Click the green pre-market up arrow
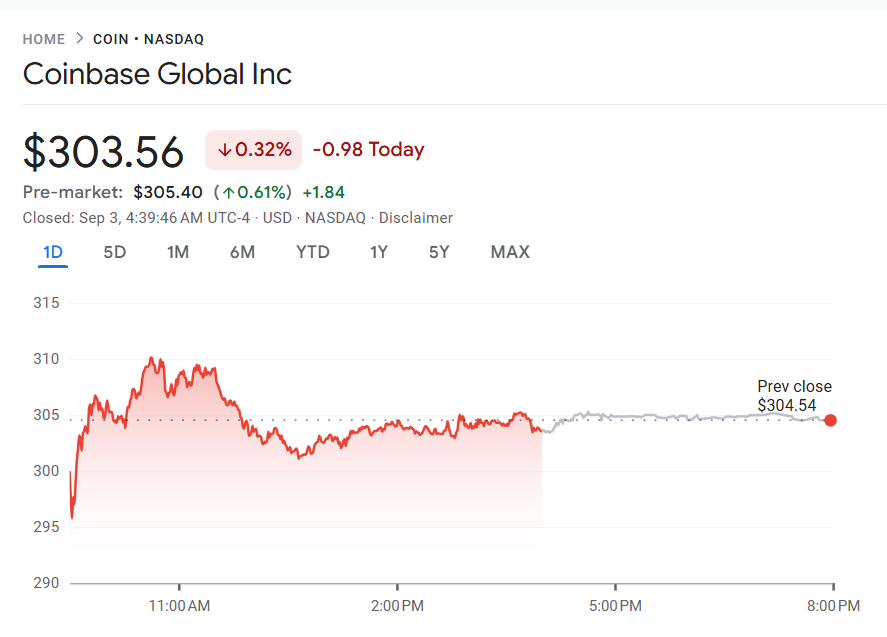 pyautogui.click(x=229, y=192)
